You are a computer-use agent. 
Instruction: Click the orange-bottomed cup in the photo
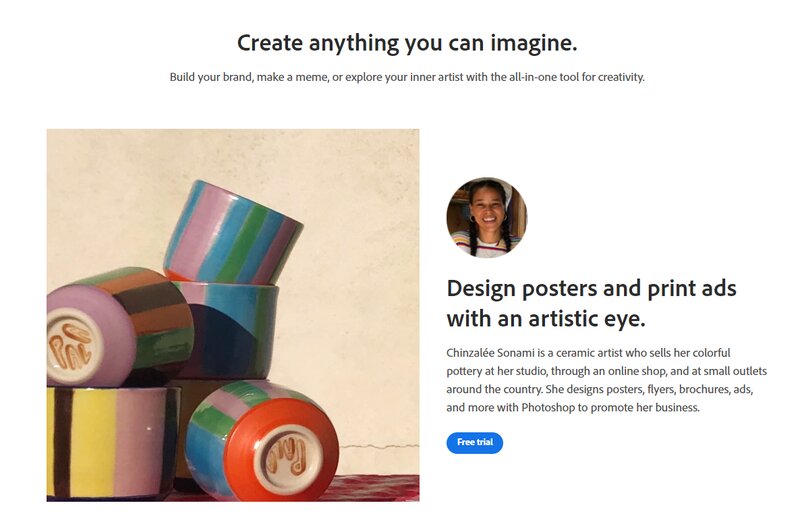click(x=262, y=441)
